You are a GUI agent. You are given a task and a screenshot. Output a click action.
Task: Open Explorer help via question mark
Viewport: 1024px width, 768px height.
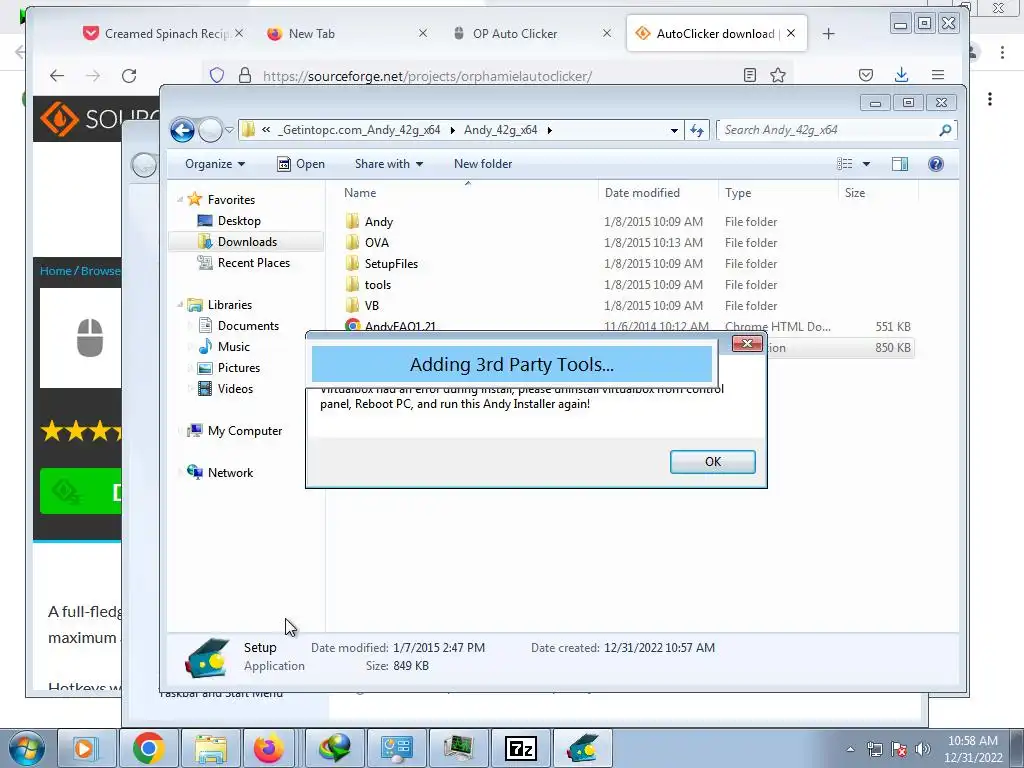click(936, 164)
